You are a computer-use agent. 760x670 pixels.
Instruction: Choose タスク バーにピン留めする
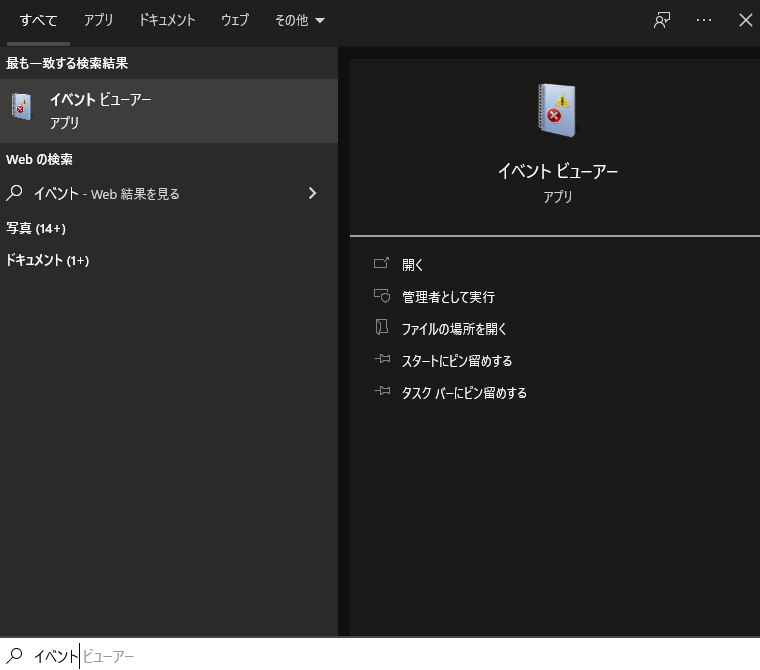464,393
